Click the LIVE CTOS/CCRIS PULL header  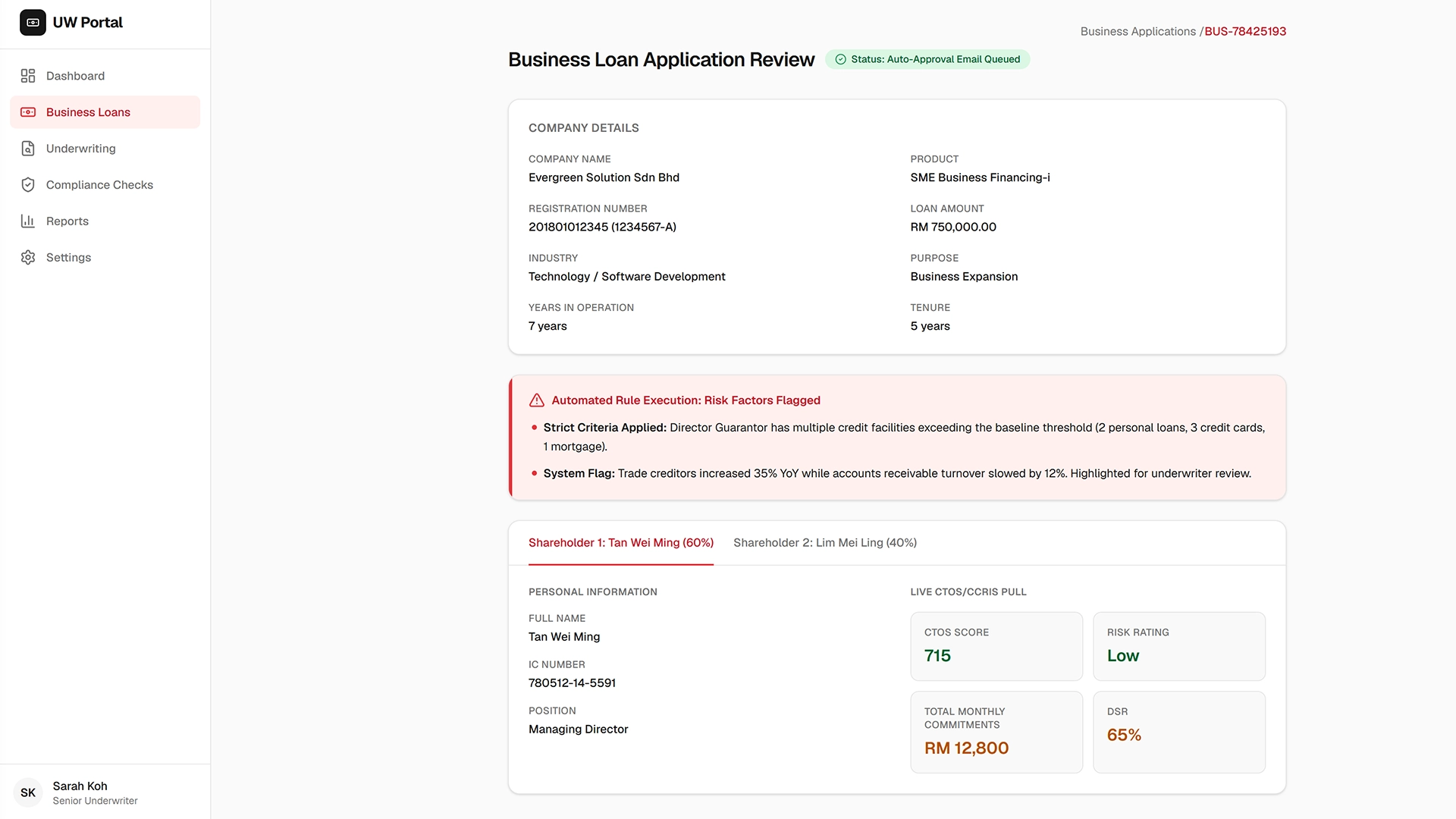tap(968, 592)
